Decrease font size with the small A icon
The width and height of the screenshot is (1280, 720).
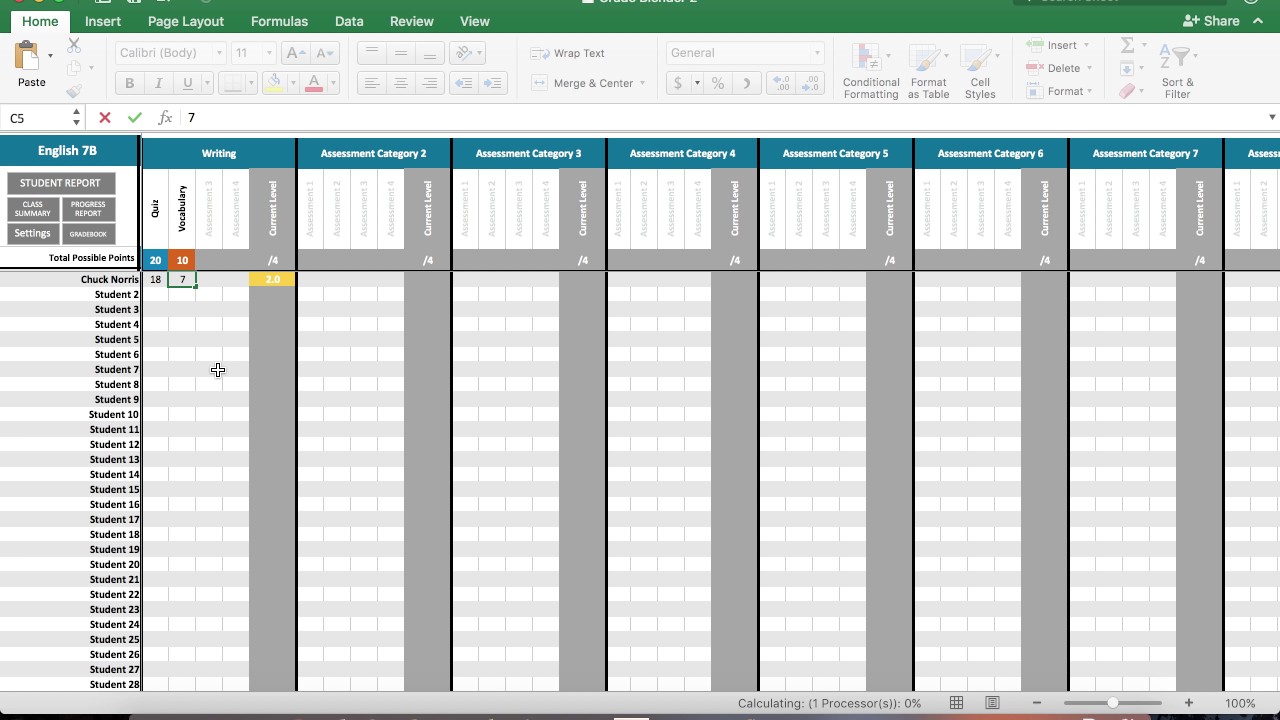324,53
